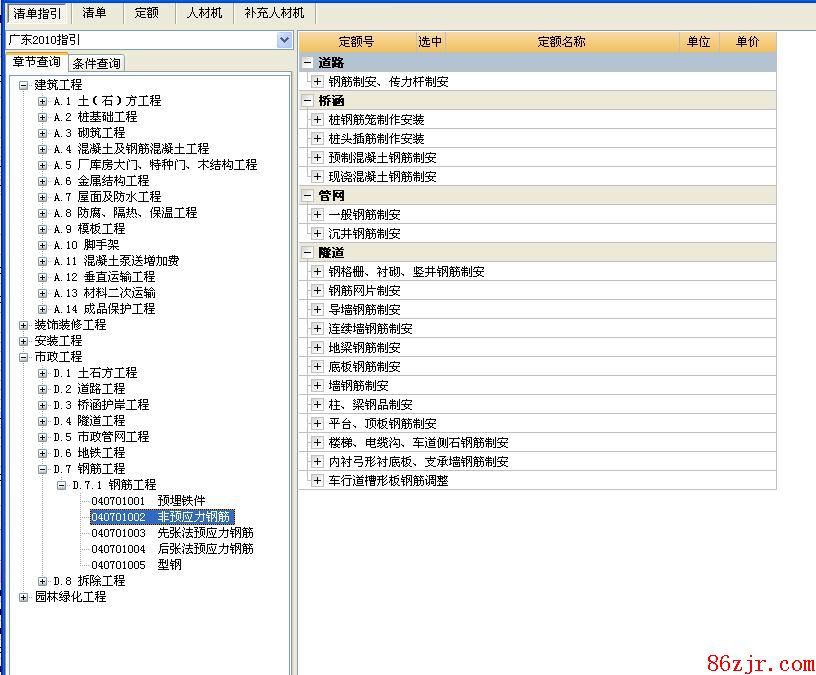Switch to the 定额 tab
Image resolution: width=816 pixels, height=675 pixels.
click(x=146, y=13)
